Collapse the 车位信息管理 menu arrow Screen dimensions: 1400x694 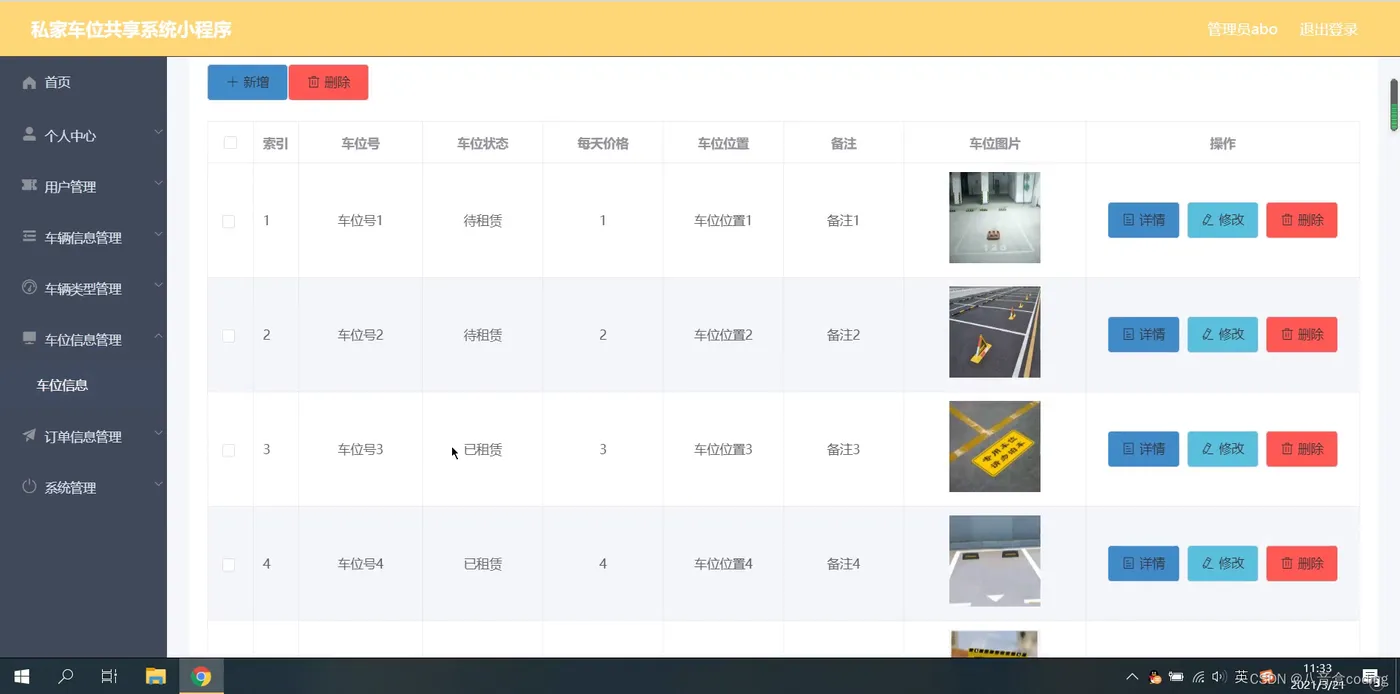click(x=158, y=337)
